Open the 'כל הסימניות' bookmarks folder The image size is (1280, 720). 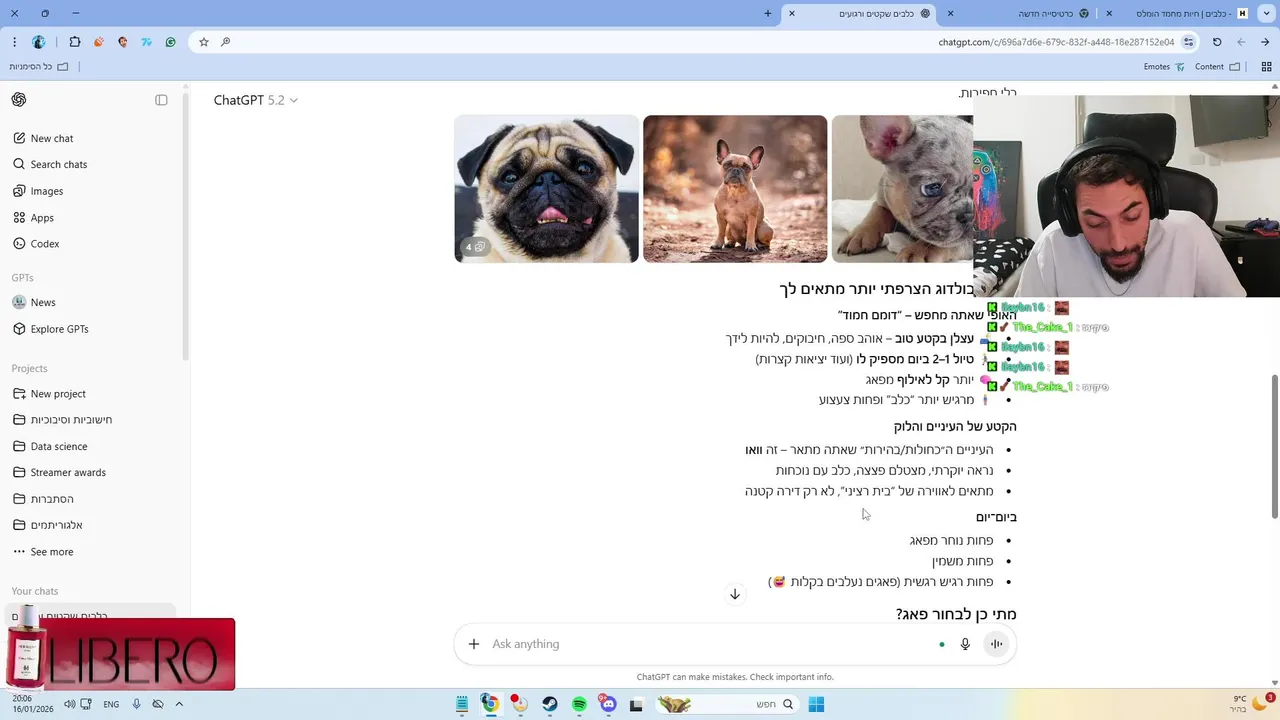coord(38,67)
